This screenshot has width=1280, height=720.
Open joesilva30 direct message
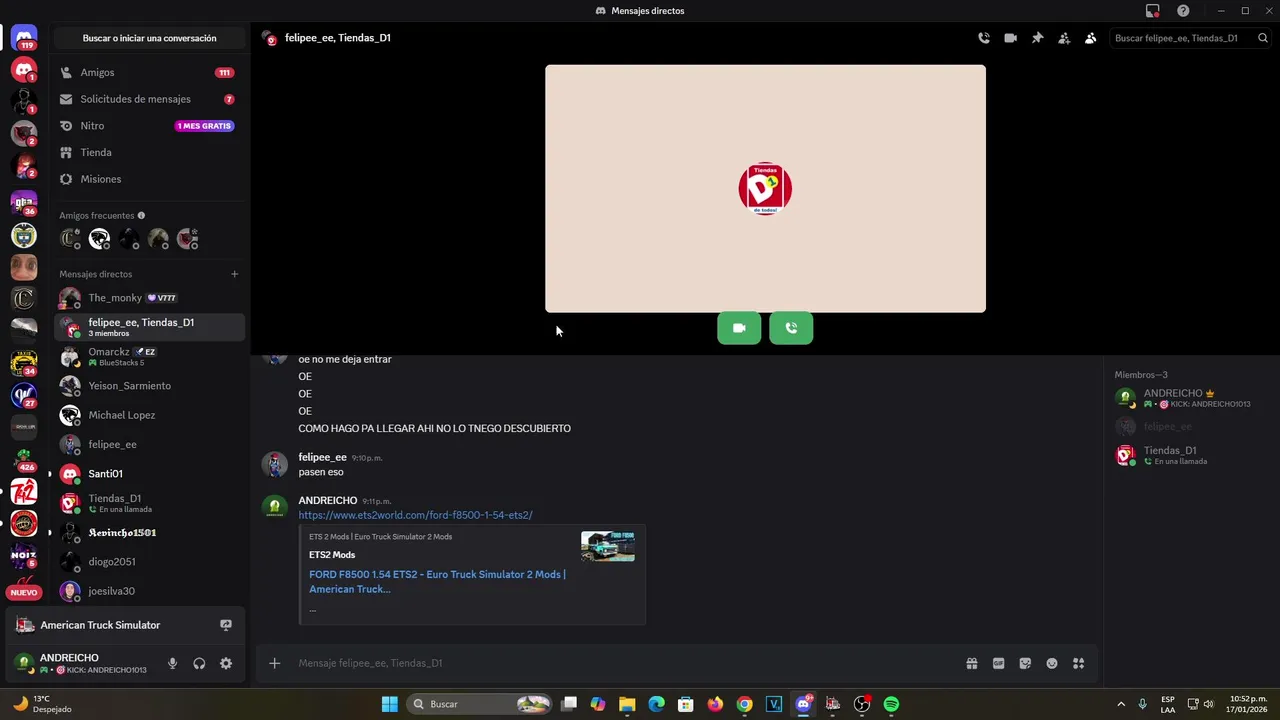[149, 591]
